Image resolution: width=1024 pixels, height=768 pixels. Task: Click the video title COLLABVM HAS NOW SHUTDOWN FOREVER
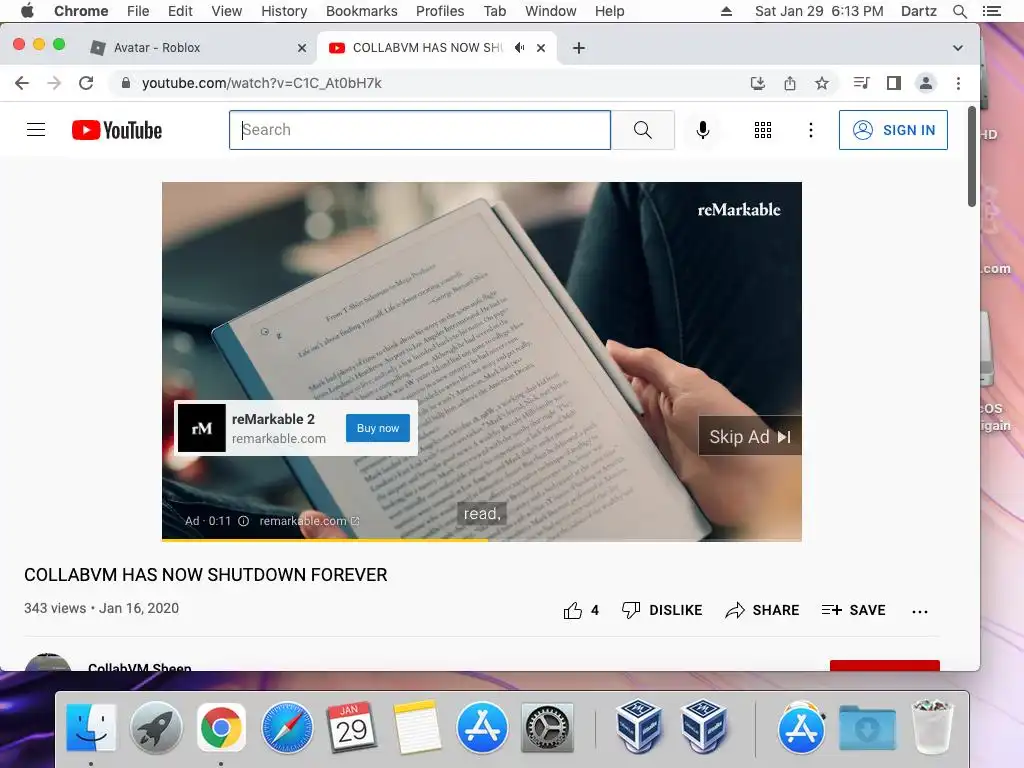tap(206, 575)
